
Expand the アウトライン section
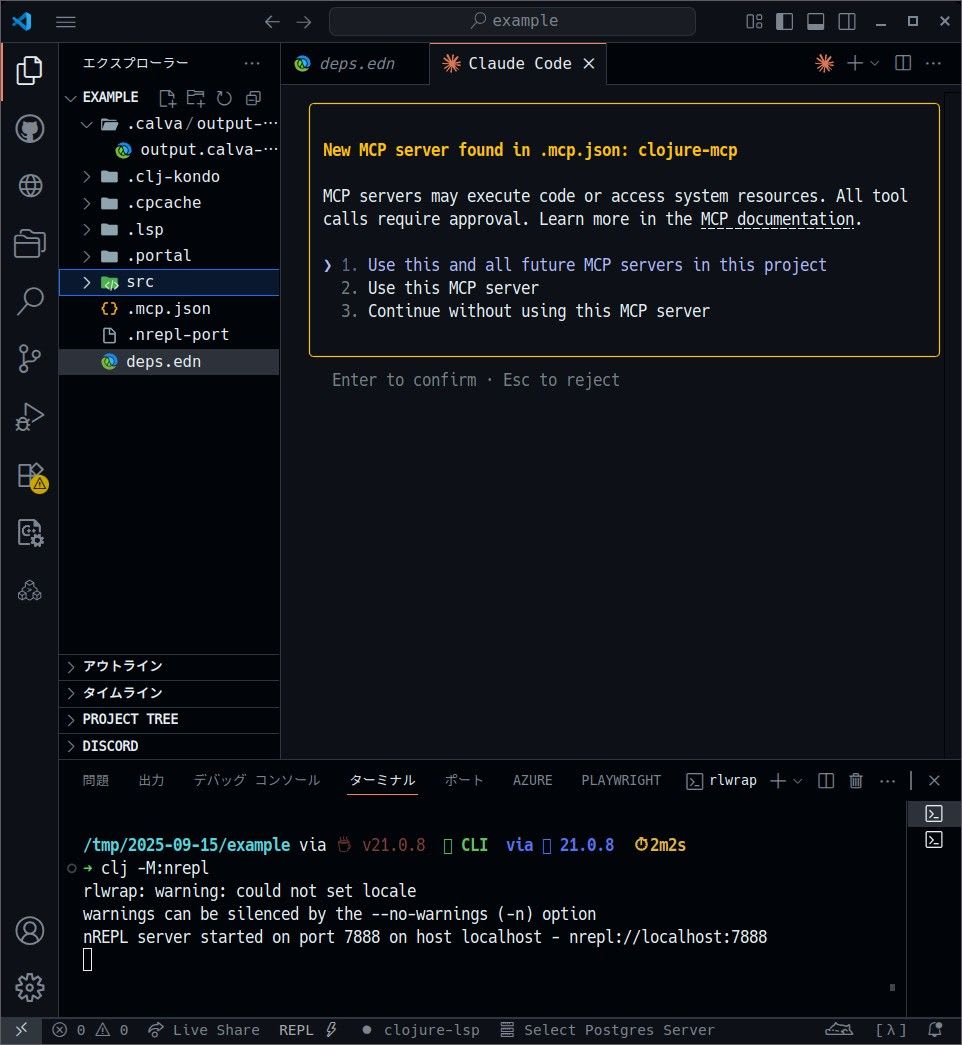coord(169,666)
